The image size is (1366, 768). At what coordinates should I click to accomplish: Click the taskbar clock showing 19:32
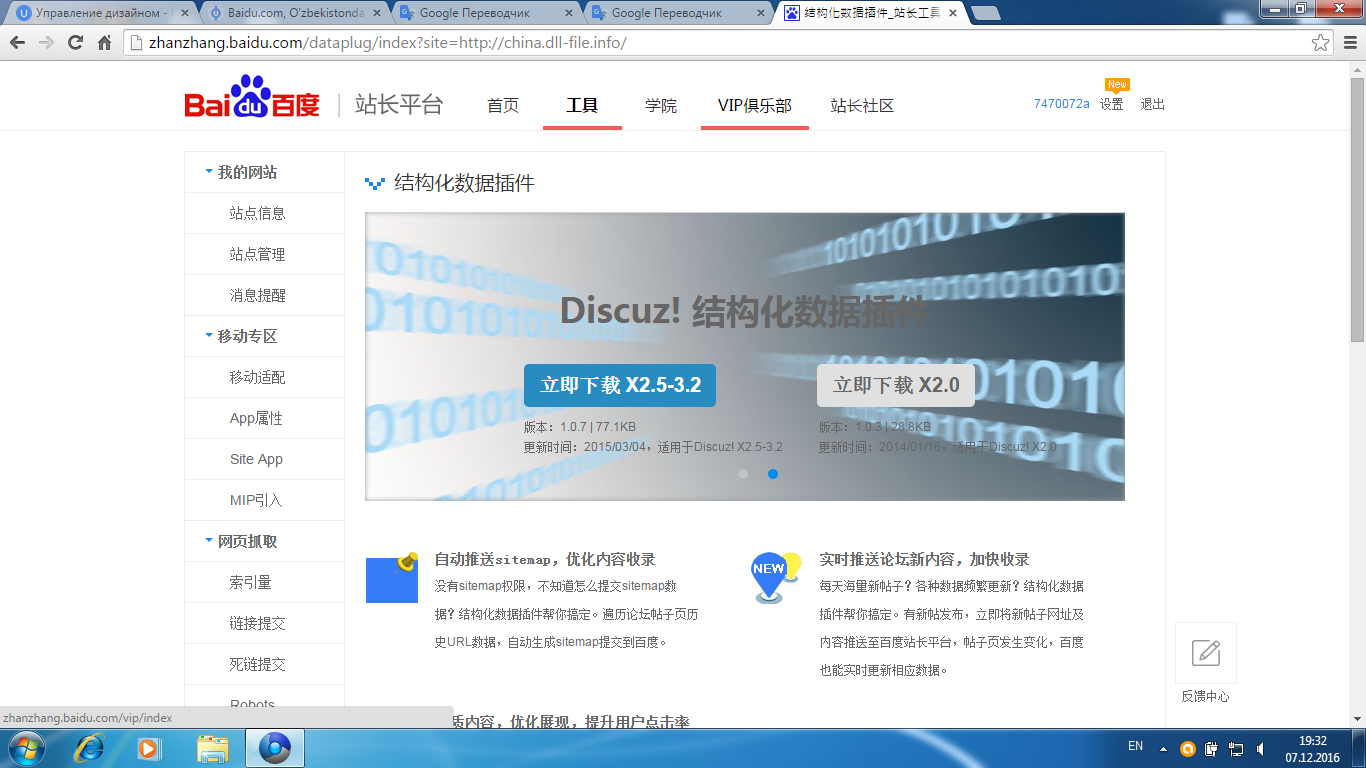[x=1313, y=748]
